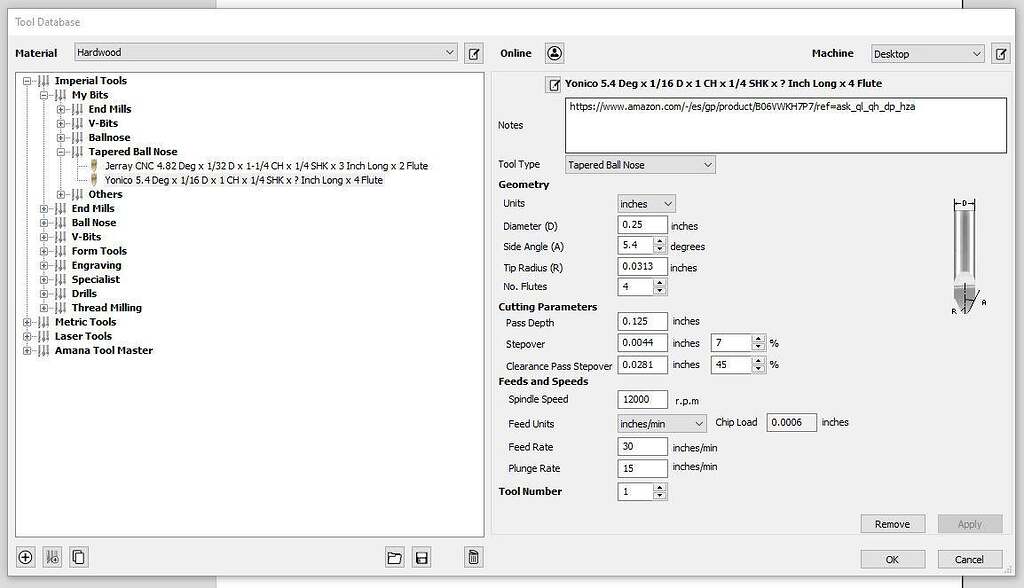
Task: Edit the Yonico tool name icon
Action: [x=554, y=84]
